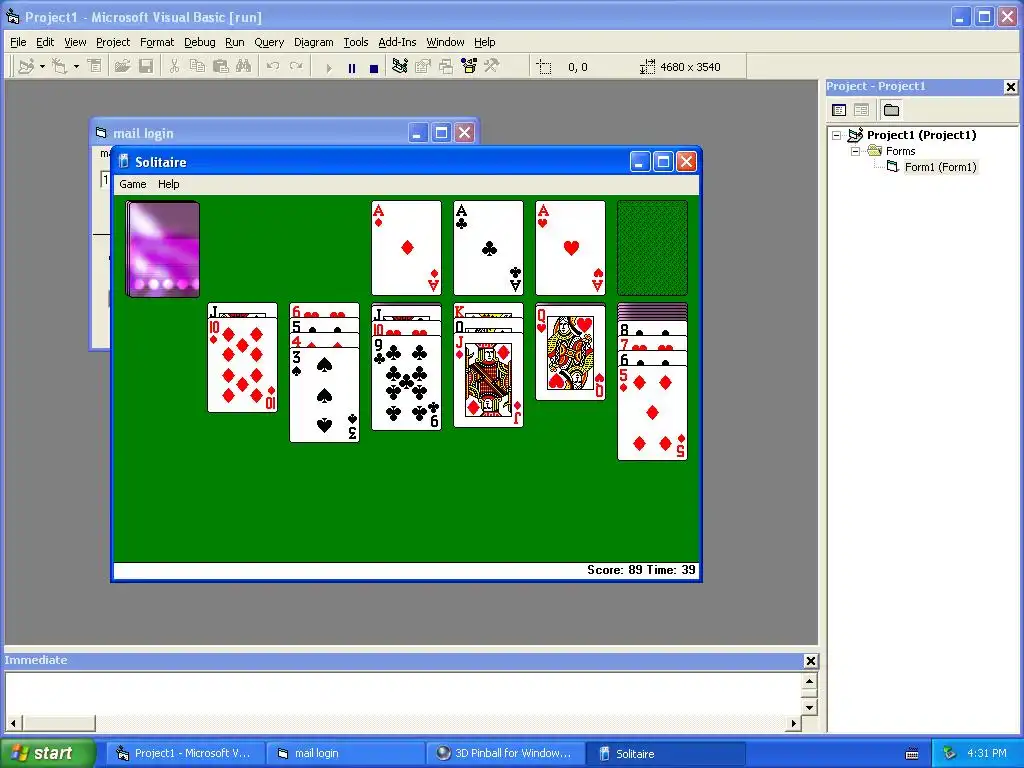Click Immediate window scroll down arrow
1024x768 pixels.
pyautogui.click(x=809, y=708)
